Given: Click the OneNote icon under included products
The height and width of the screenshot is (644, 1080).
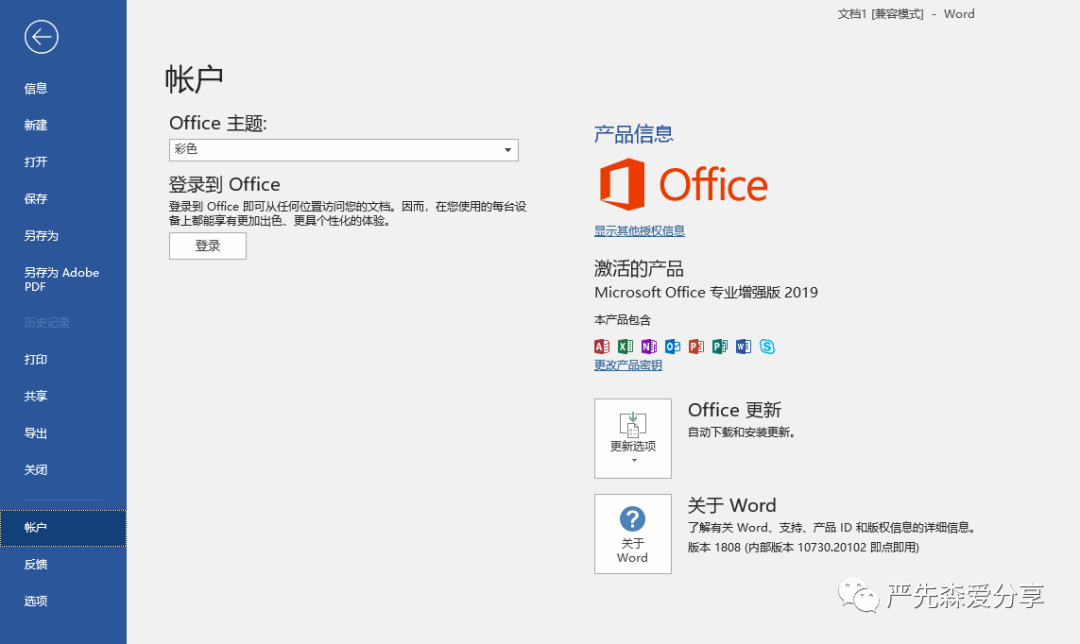Looking at the screenshot, I should coord(649,346).
